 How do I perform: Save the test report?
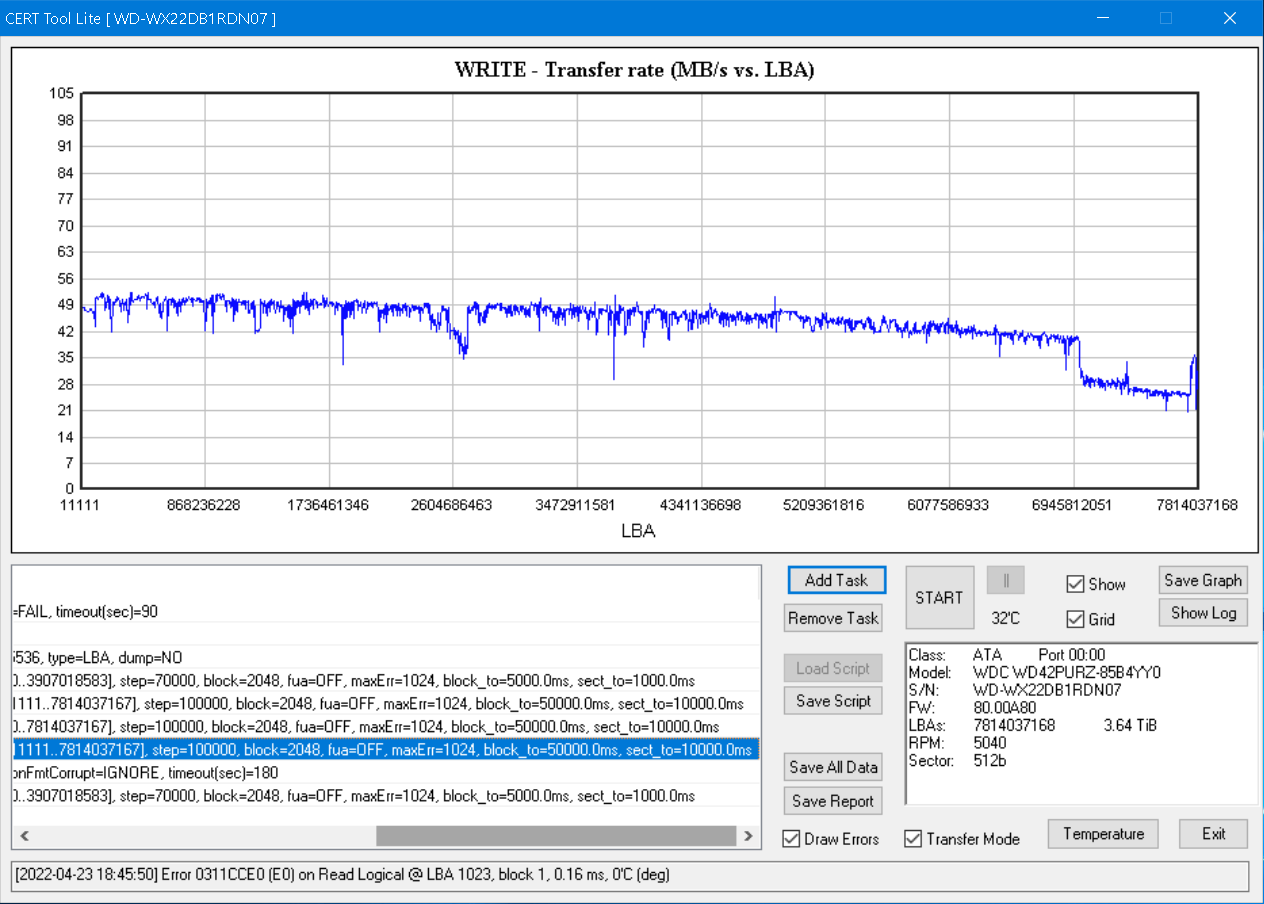click(833, 800)
